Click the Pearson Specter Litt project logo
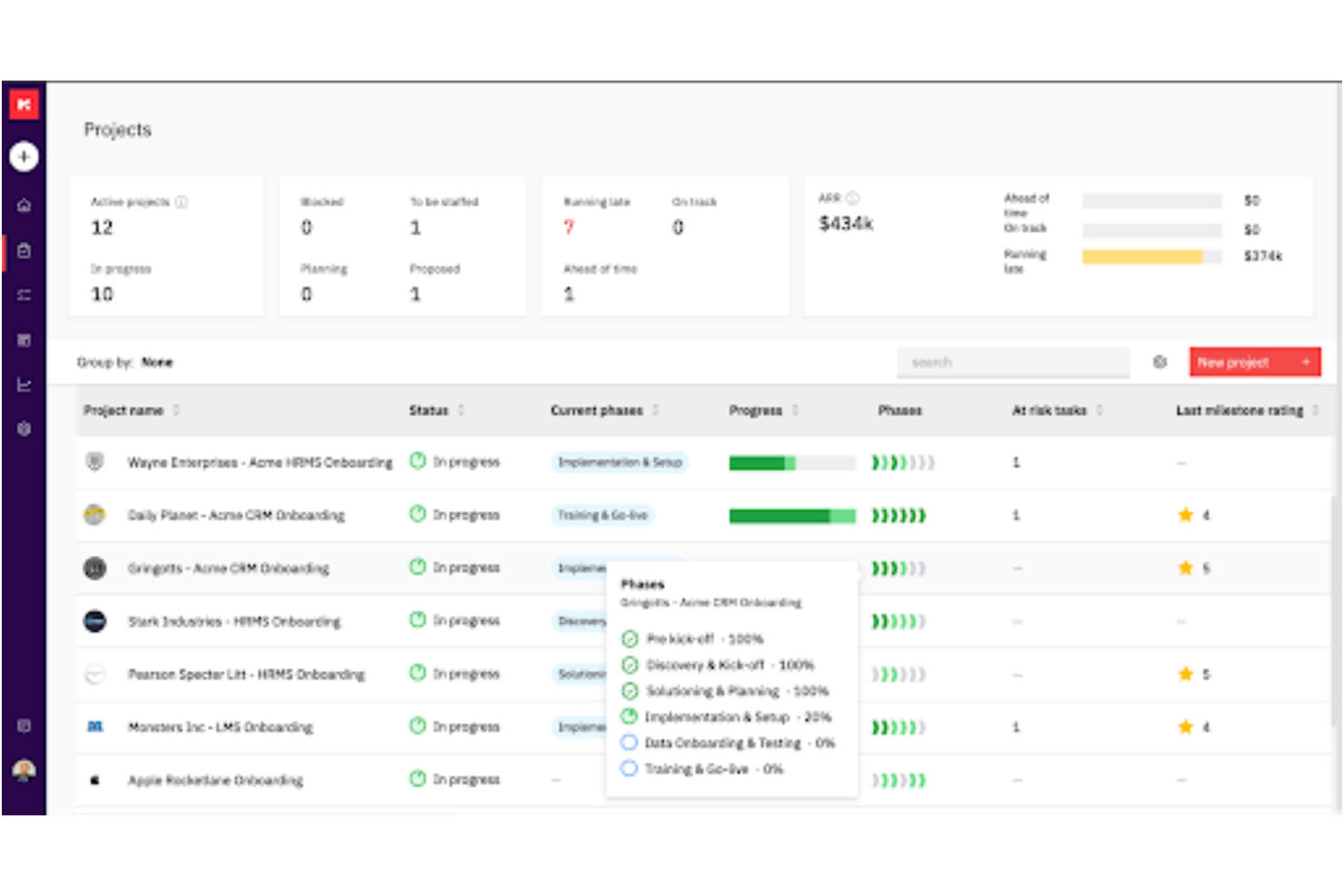 click(94, 674)
